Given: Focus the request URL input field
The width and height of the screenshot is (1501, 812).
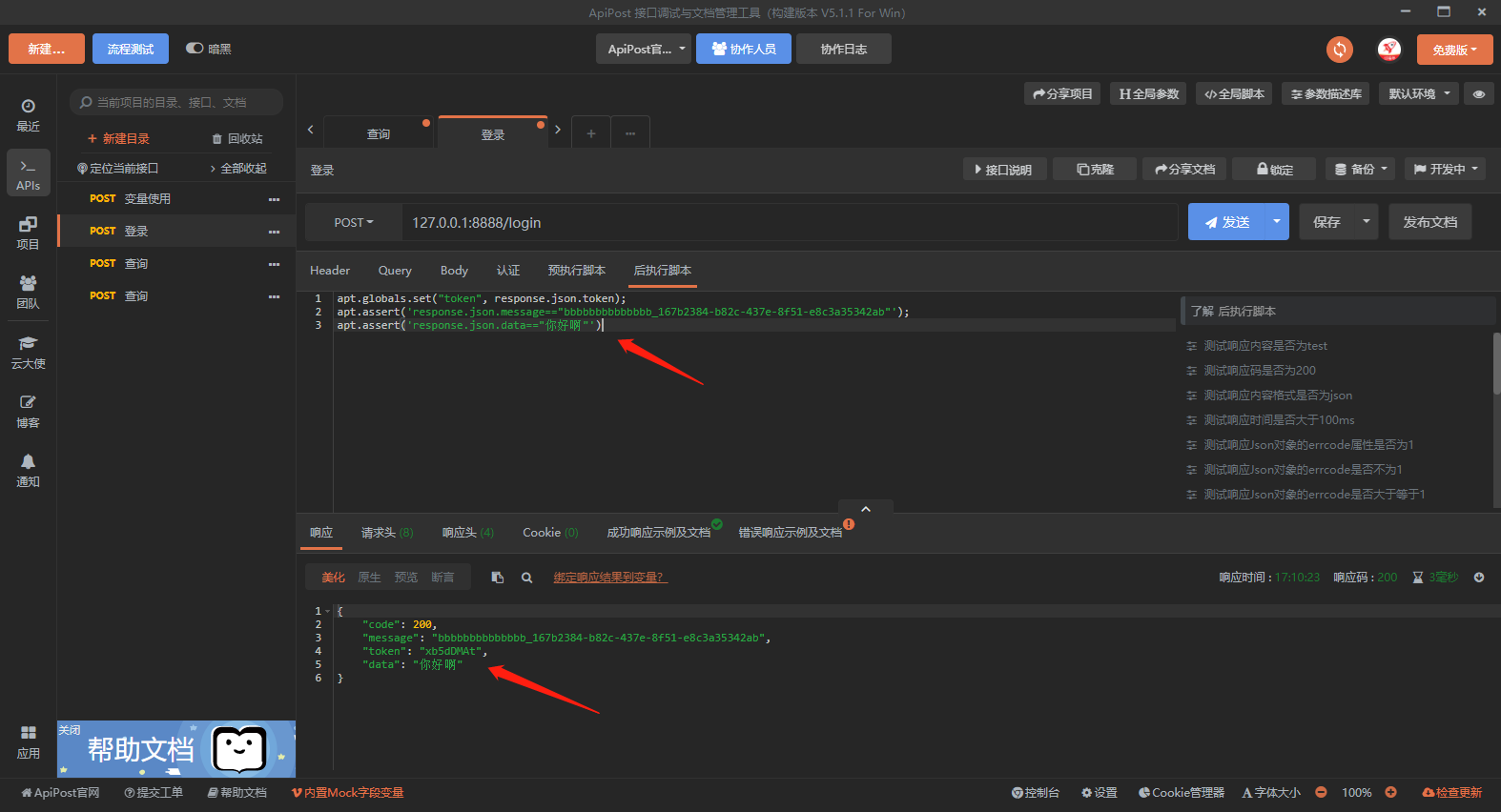Looking at the screenshot, I should pos(790,222).
